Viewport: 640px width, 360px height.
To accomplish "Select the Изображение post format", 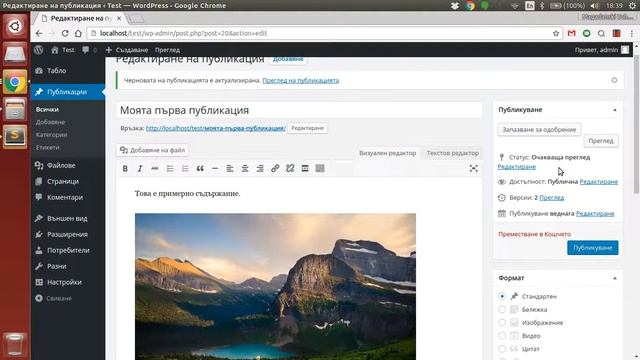I will [x=502, y=322].
